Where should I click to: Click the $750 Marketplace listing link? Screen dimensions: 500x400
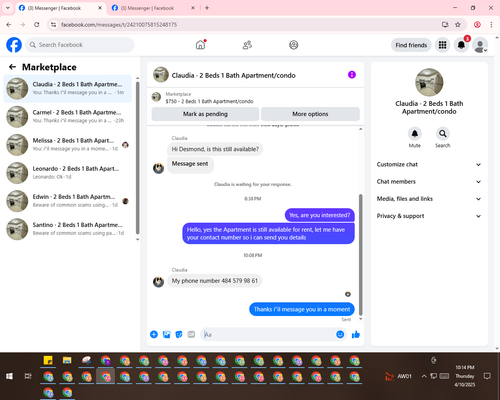coord(209,101)
